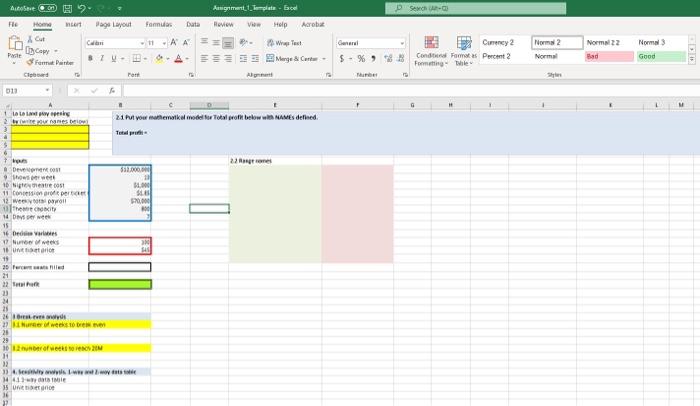This screenshot has height=406, width=700.
Task: Open Font settings dialog launcher
Action: 191,75
